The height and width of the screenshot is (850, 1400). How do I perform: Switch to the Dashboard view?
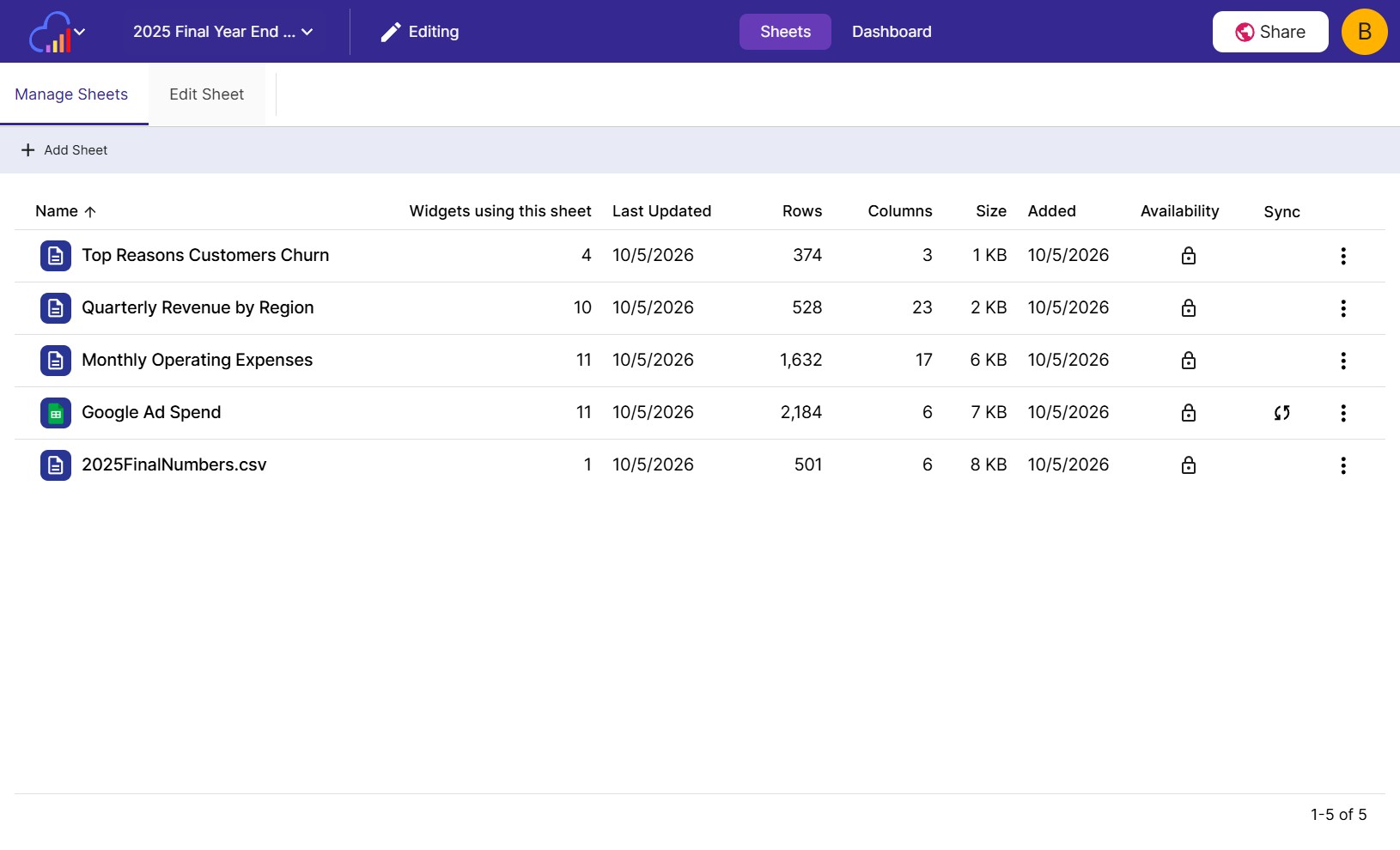tap(892, 32)
